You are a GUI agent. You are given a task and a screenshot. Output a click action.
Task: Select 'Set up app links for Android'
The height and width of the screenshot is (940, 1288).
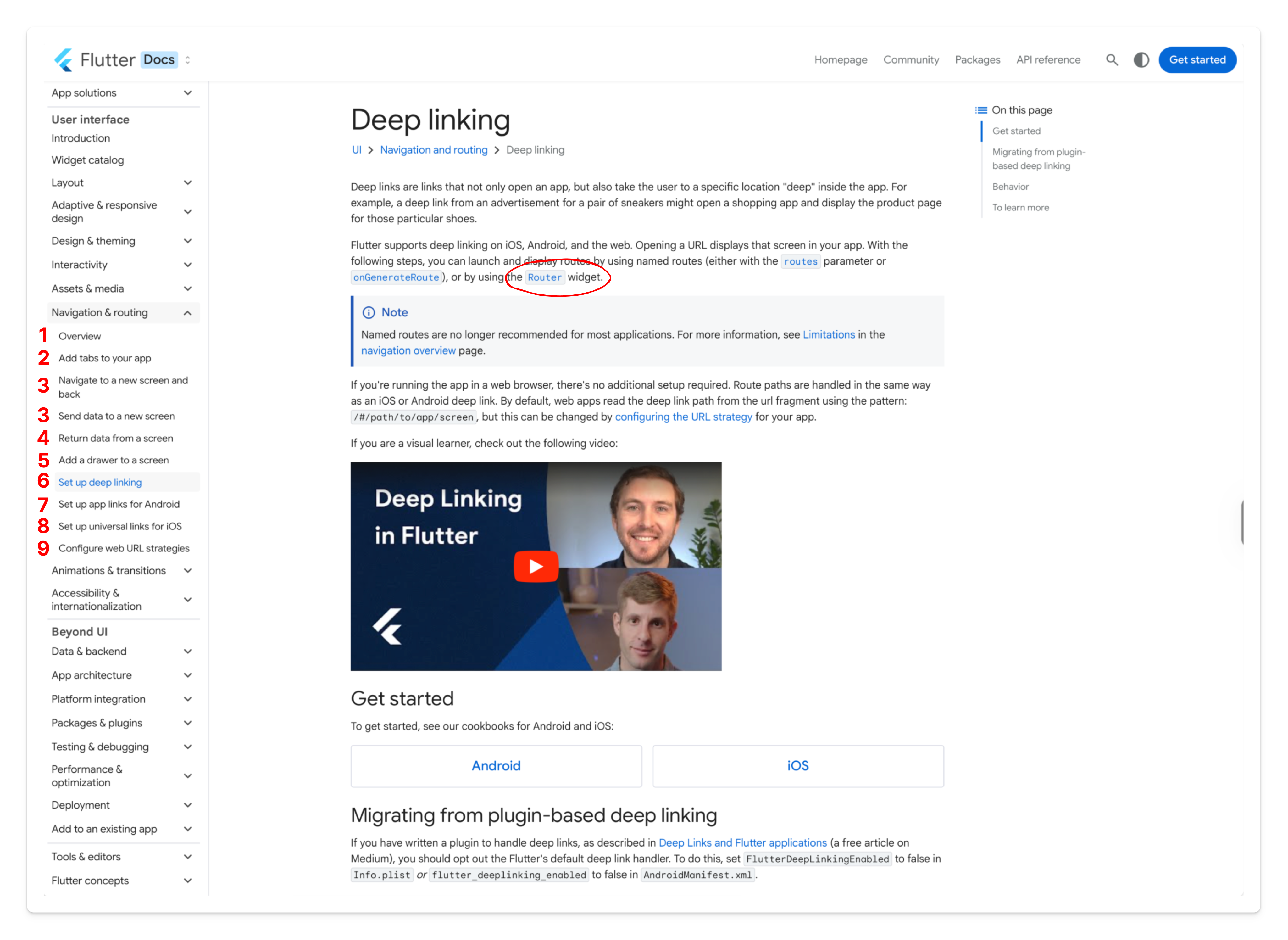119,504
